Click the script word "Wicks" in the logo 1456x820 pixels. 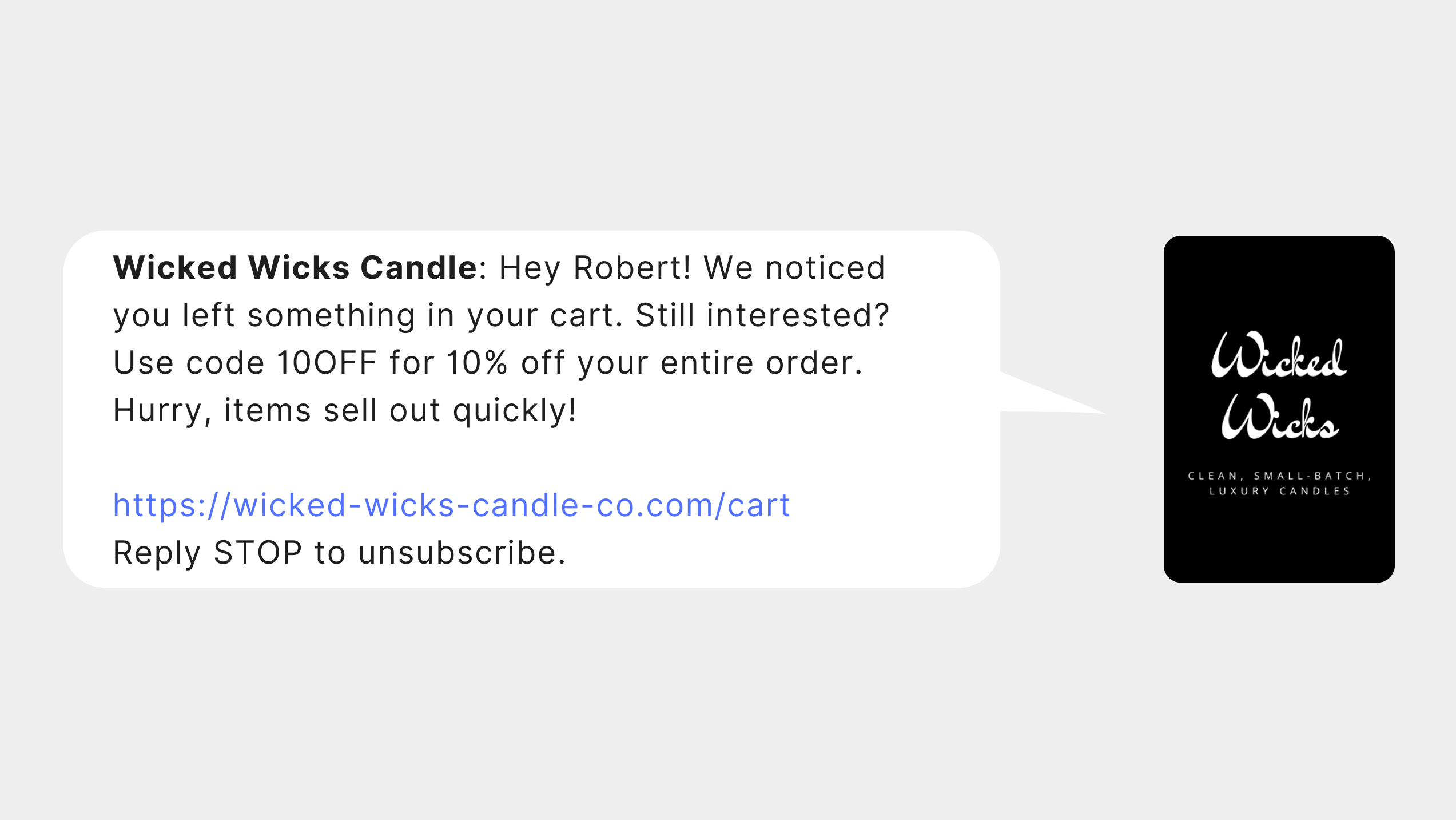(x=1280, y=417)
